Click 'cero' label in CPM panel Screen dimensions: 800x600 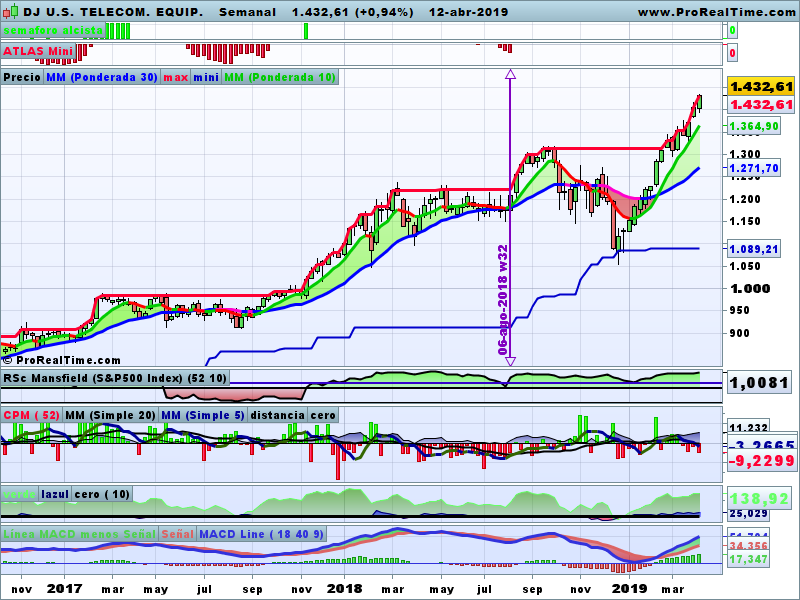[x=323, y=415]
